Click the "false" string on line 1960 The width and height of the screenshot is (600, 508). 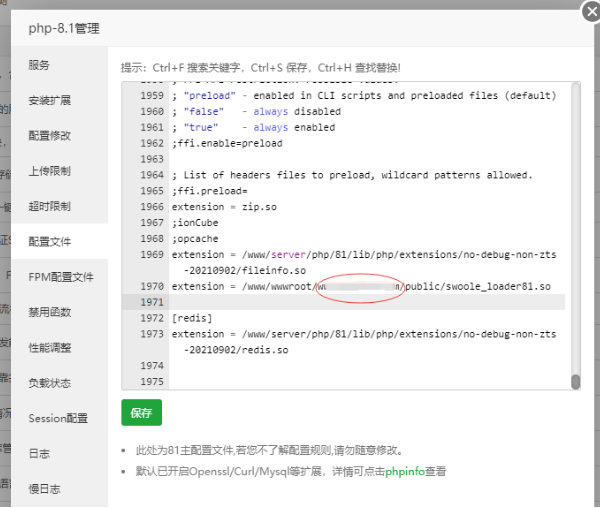(204, 112)
